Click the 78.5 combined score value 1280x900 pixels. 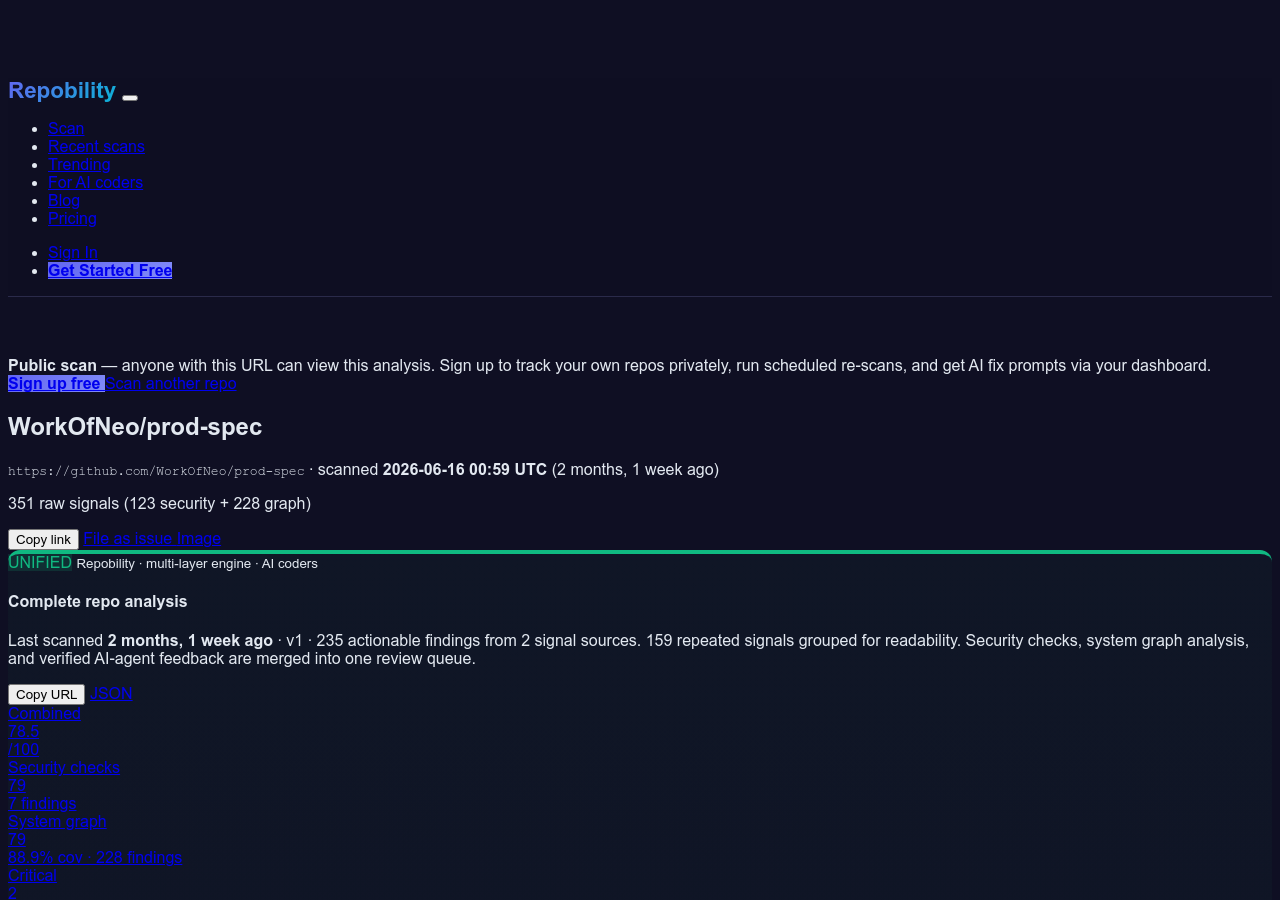23,731
